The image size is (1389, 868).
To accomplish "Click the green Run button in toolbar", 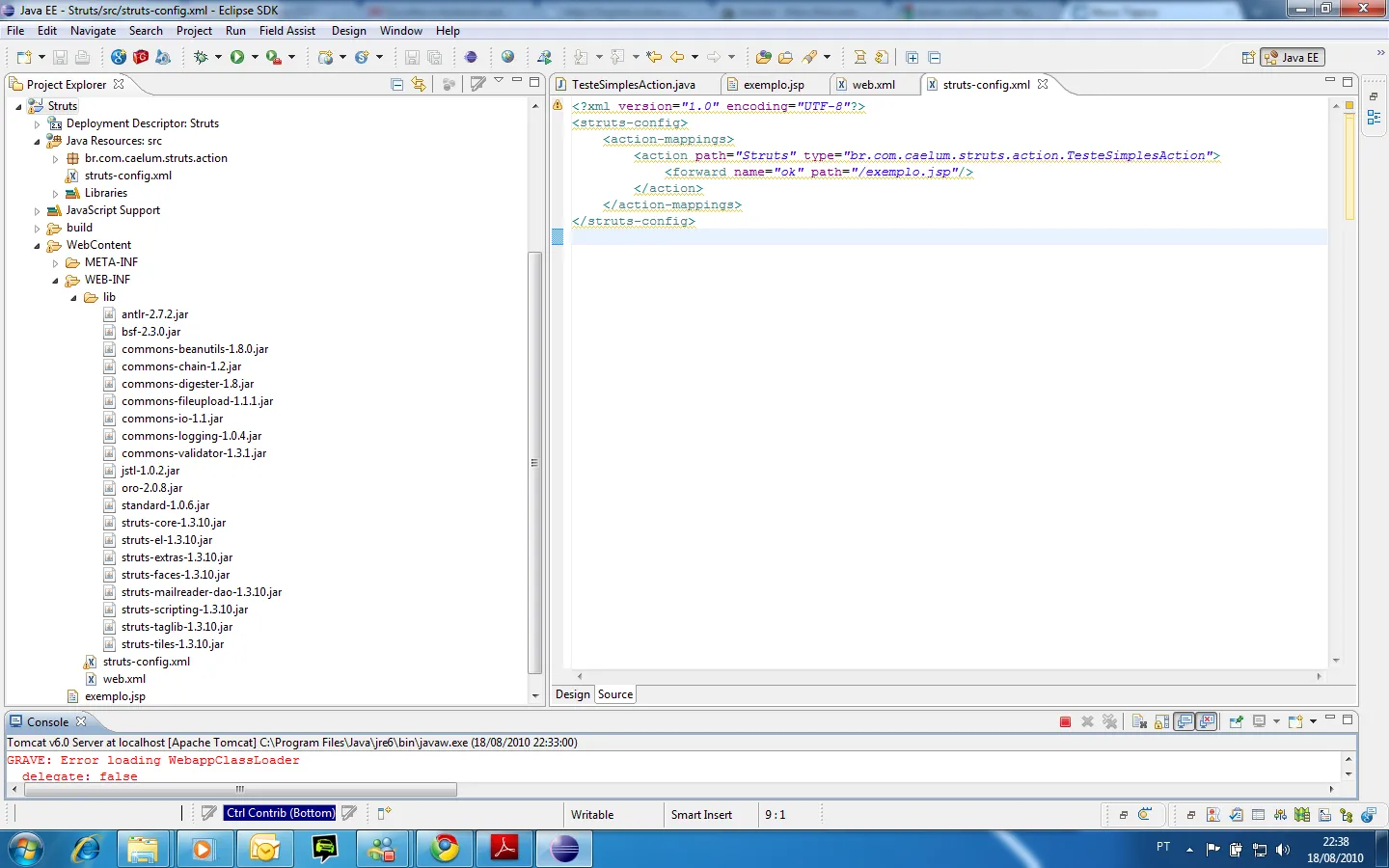I will [237, 58].
